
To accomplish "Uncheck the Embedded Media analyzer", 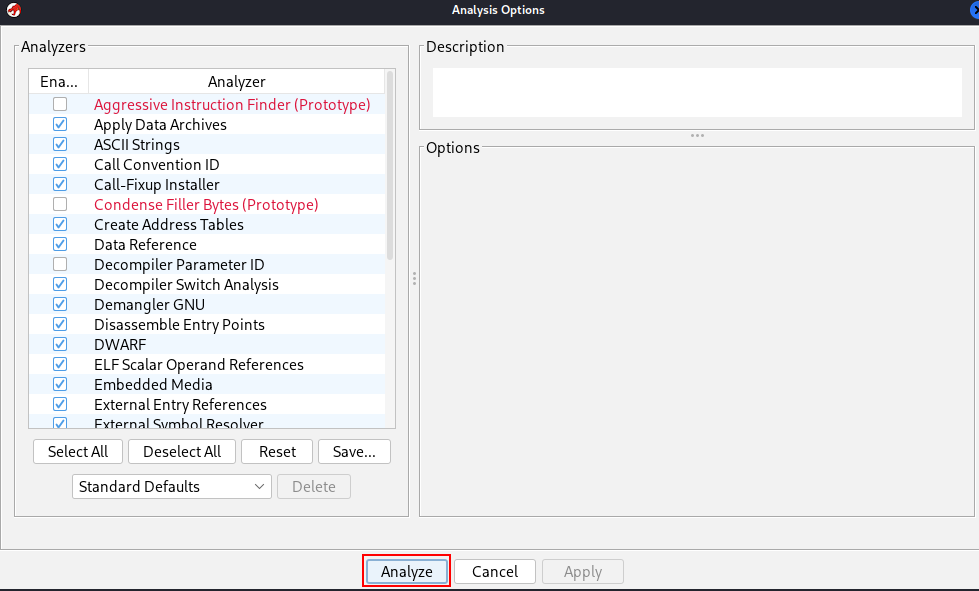I will click(60, 384).
